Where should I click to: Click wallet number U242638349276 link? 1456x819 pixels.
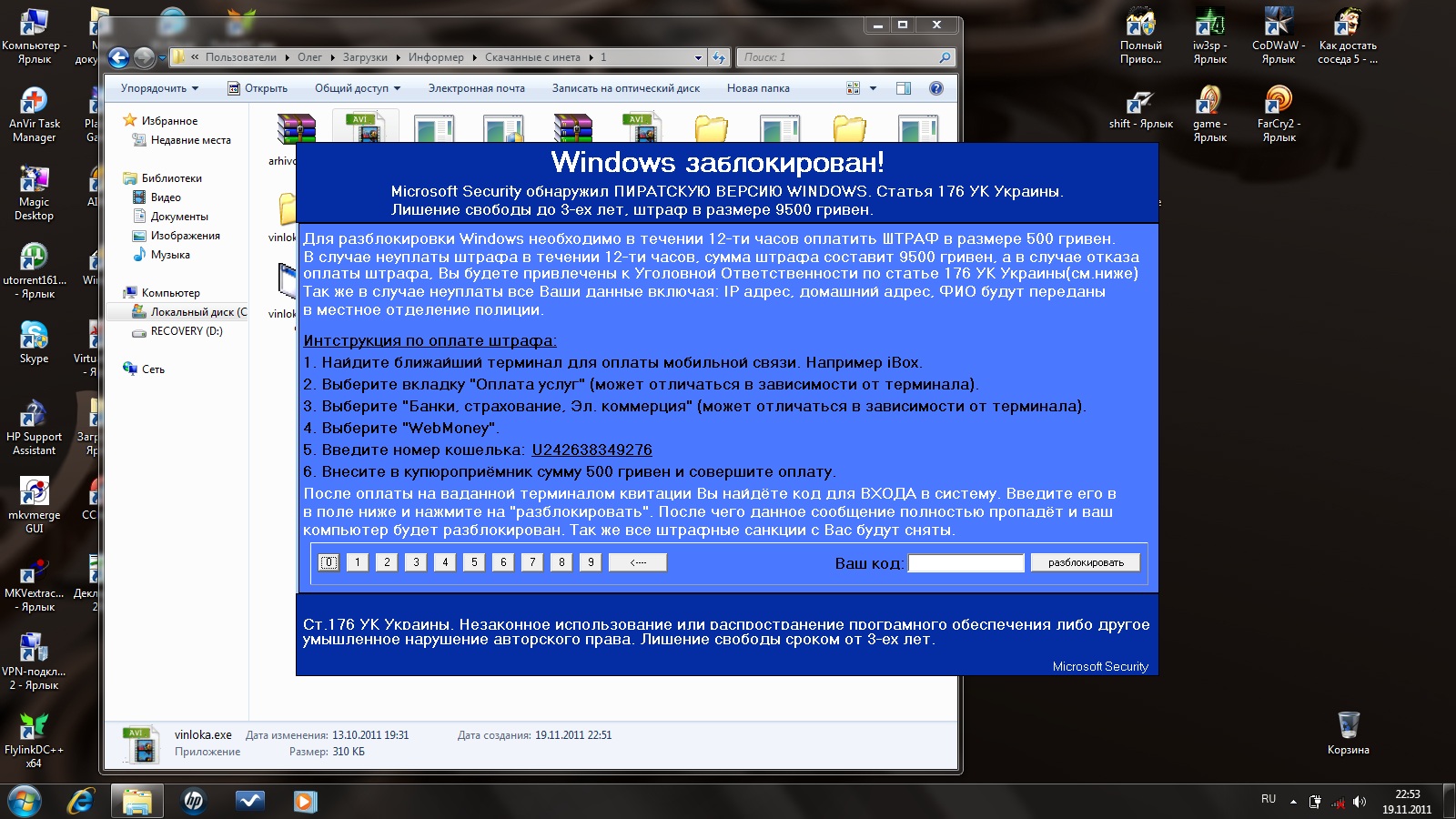tap(591, 450)
